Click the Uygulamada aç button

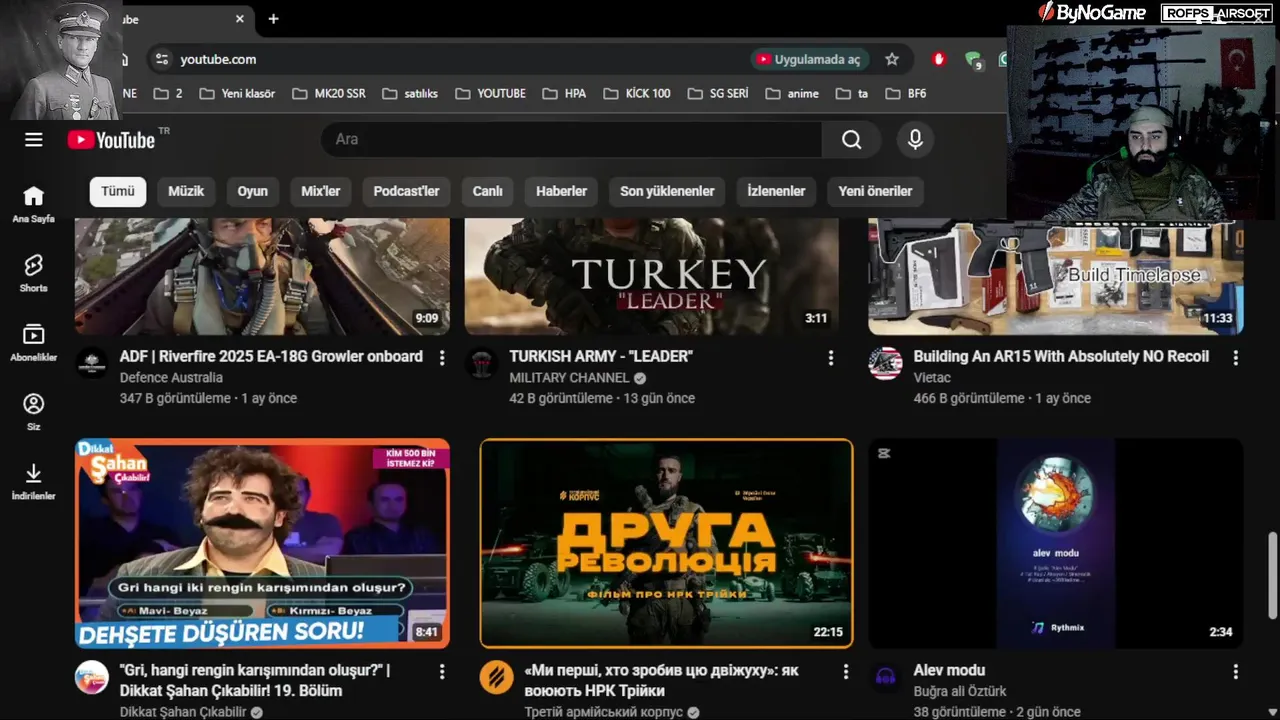click(x=808, y=59)
